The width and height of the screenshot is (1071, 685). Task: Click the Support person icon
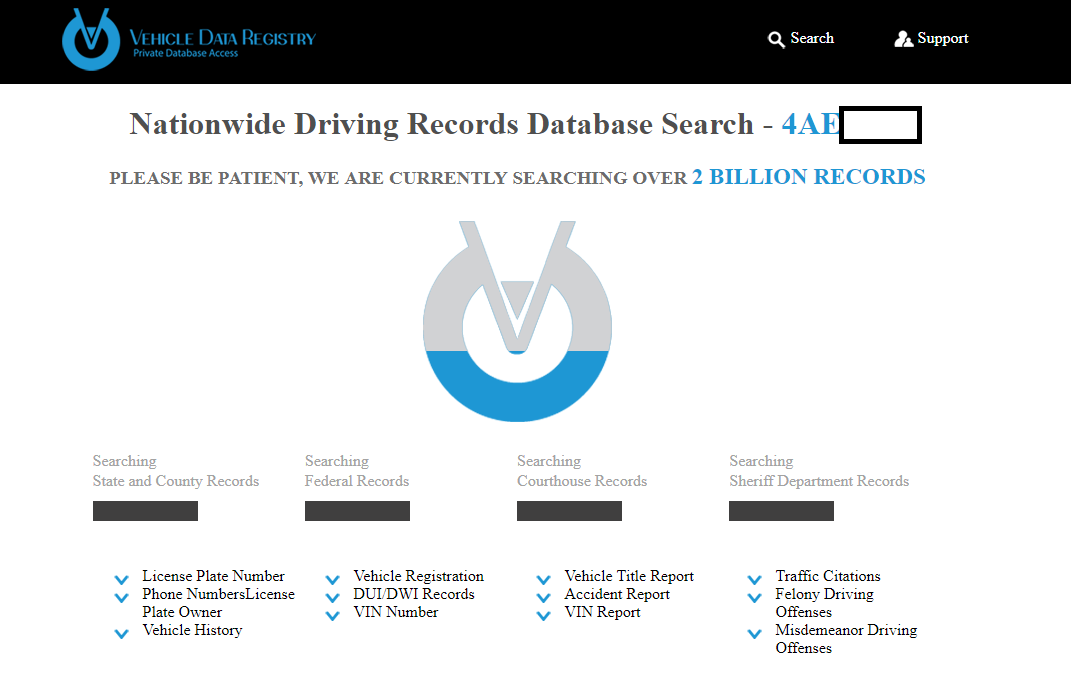pos(903,39)
